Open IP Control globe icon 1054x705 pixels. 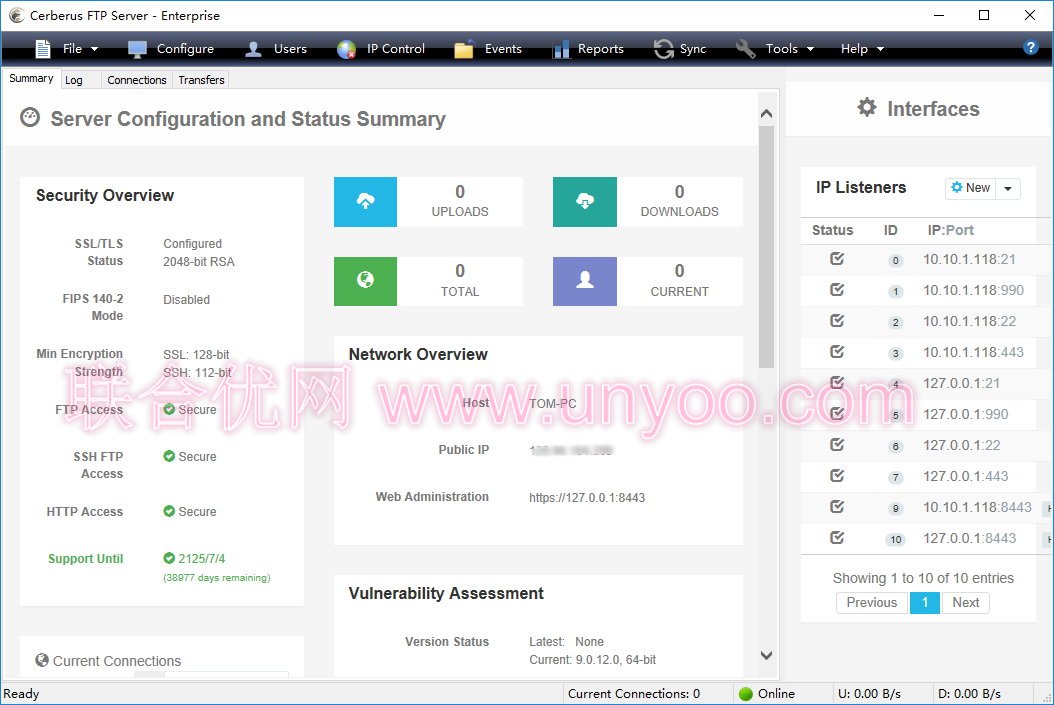tap(347, 49)
